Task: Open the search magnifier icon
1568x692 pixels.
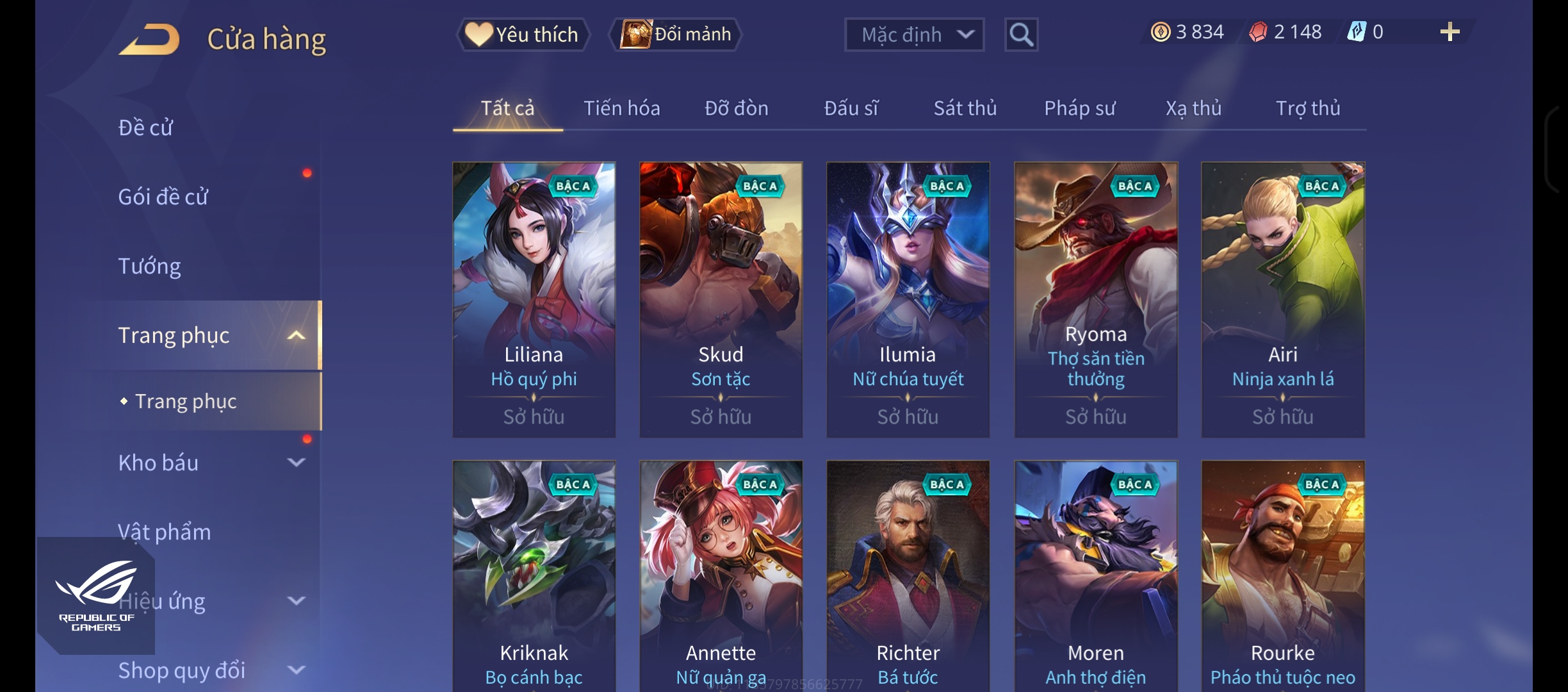Action: 1021,35
